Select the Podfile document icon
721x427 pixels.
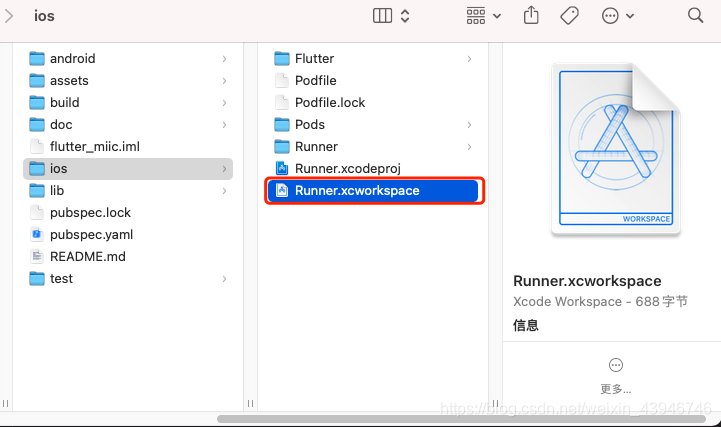pos(282,81)
